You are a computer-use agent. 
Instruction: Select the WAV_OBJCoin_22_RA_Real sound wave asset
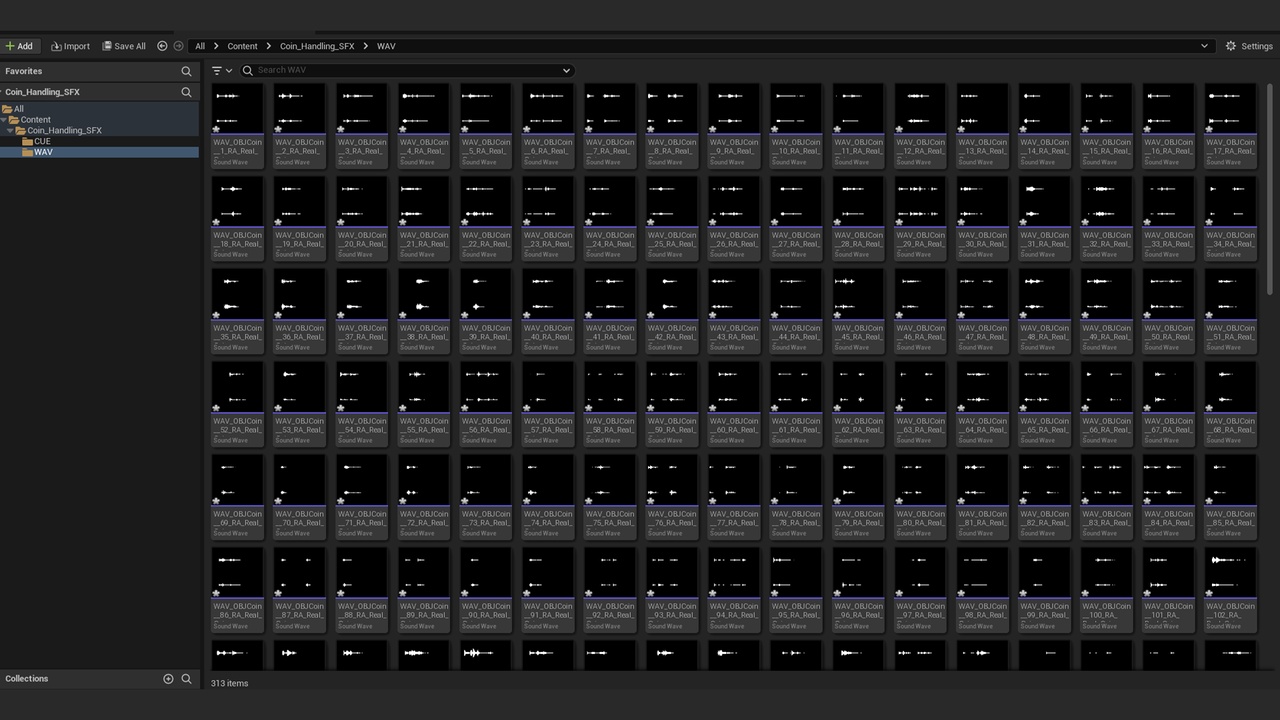[x=486, y=218]
